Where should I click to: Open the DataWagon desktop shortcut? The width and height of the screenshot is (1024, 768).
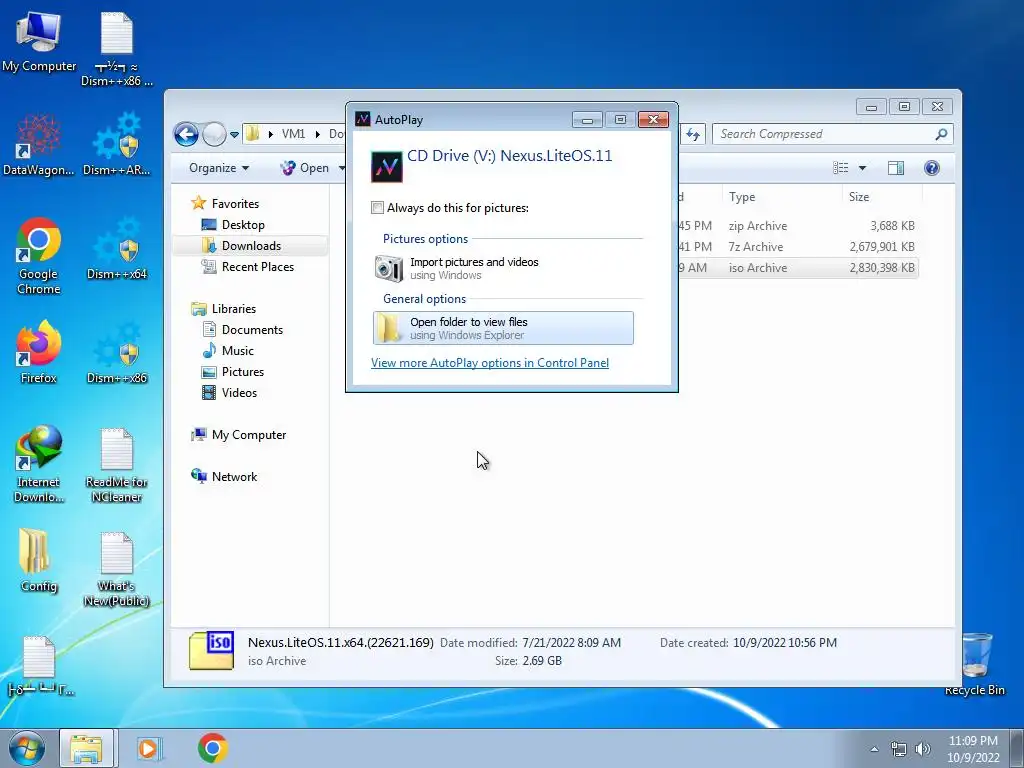pyautogui.click(x=38, y=145)
